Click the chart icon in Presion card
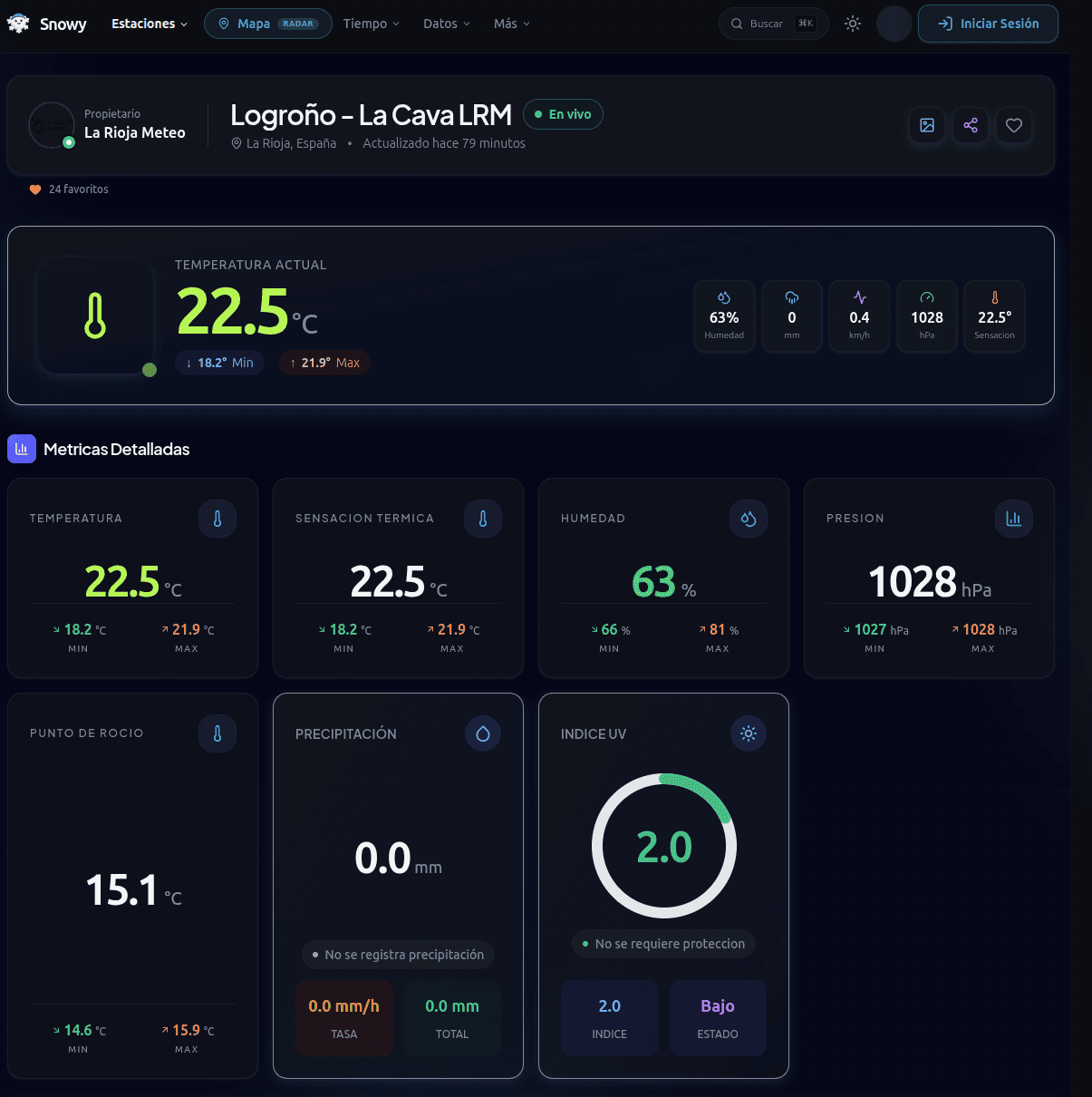Screen dimensions: 1092x1097 pyautogui.click(x=1014, y=519)
